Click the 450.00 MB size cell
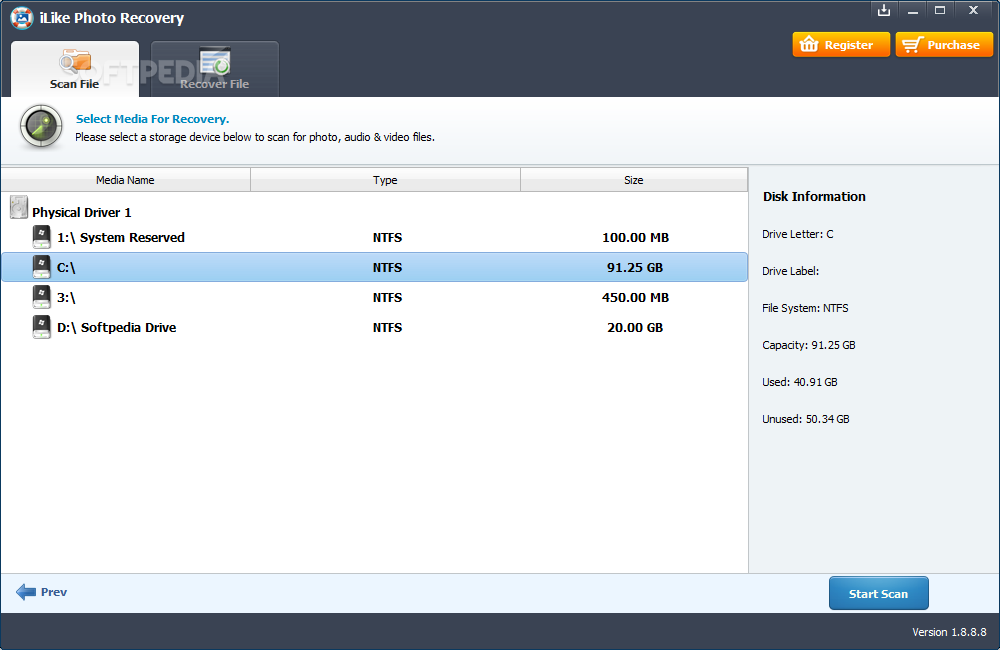Screen dimensions: 1000x650 (635, 297)
